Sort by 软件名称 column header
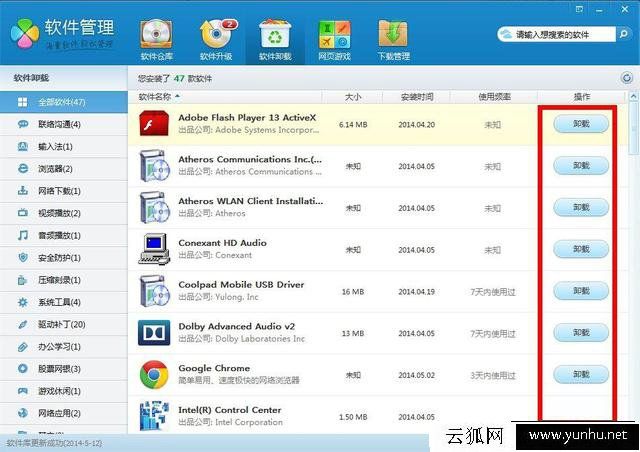The image size is (640, 452). coord(225,97)
